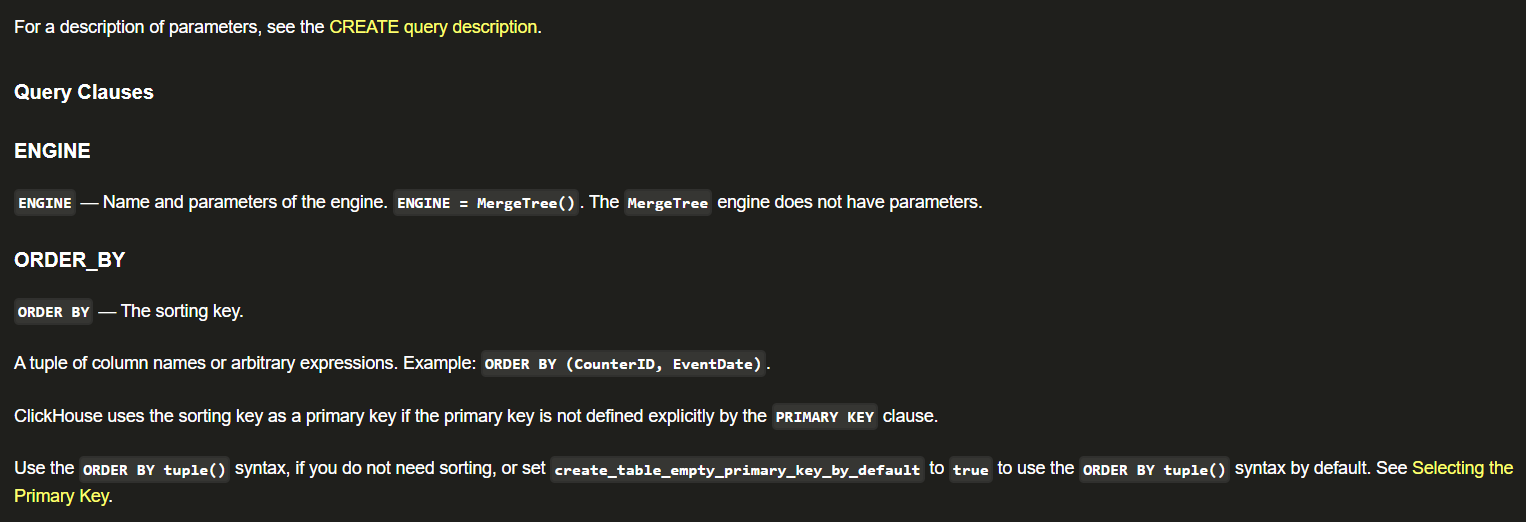
Task: Click the 'For a description of parameters' text
Action: (x=138, y=27)
